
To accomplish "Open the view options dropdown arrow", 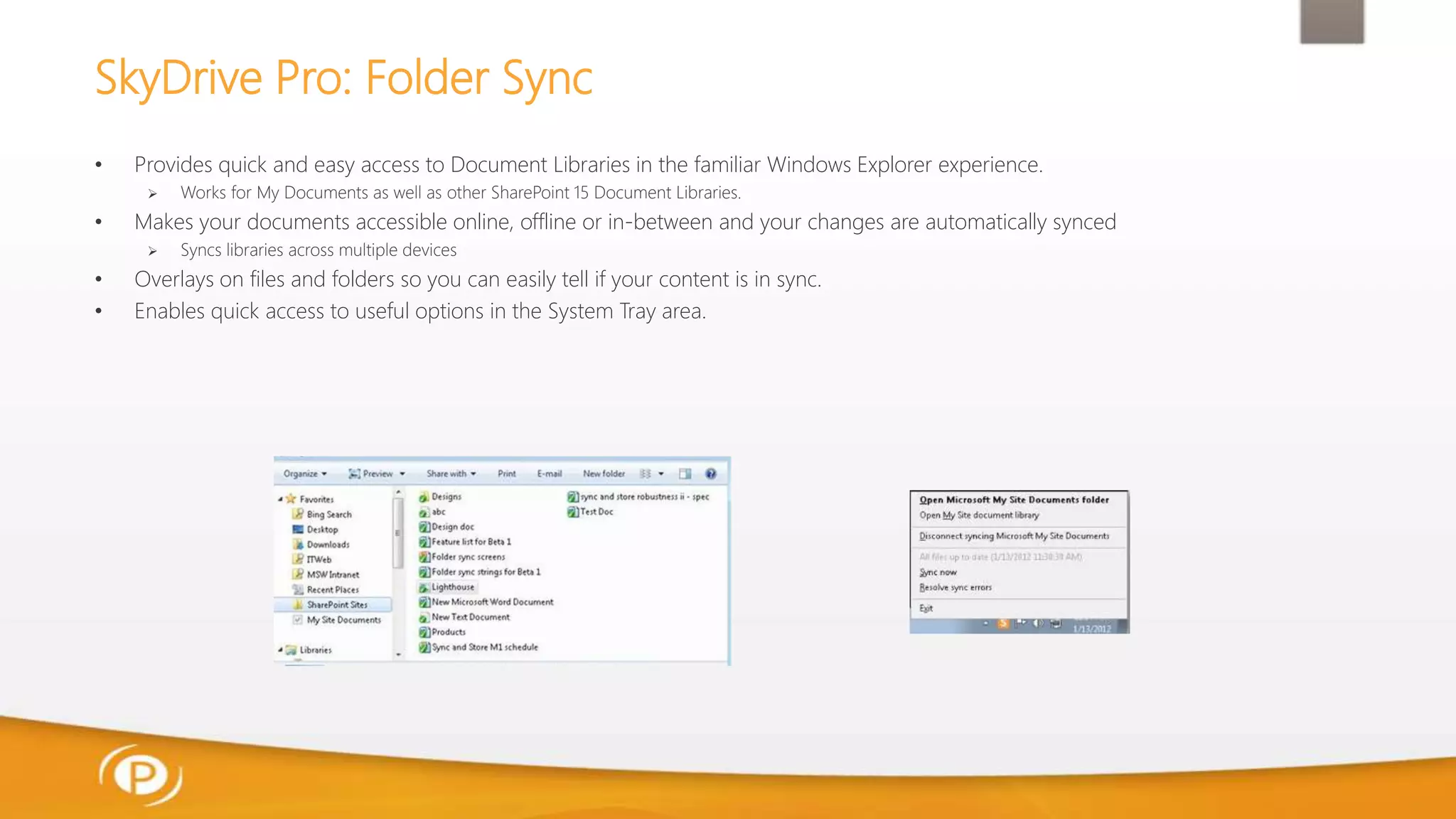I will coord(661,474).
